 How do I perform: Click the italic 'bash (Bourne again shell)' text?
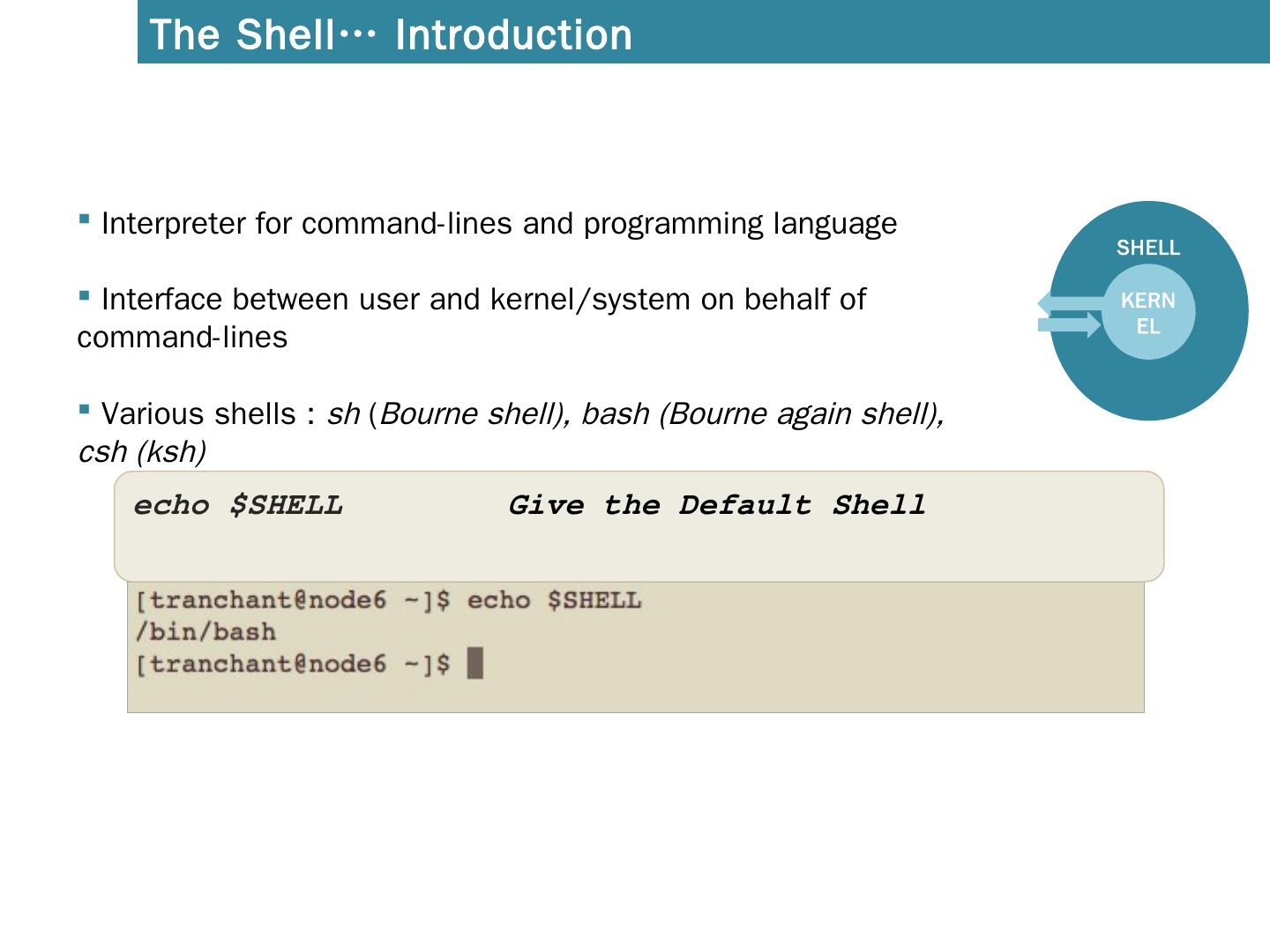(x=762, y=414)
